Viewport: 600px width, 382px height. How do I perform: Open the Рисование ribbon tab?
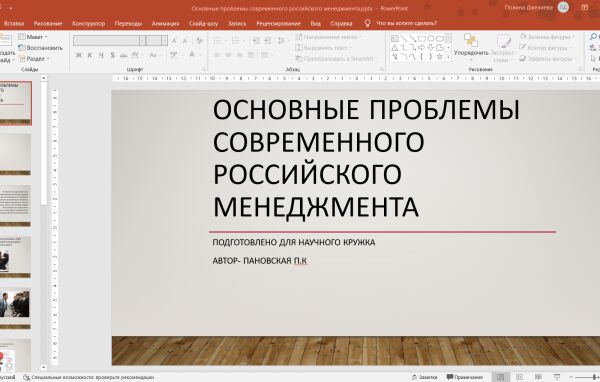coord(48,23)
